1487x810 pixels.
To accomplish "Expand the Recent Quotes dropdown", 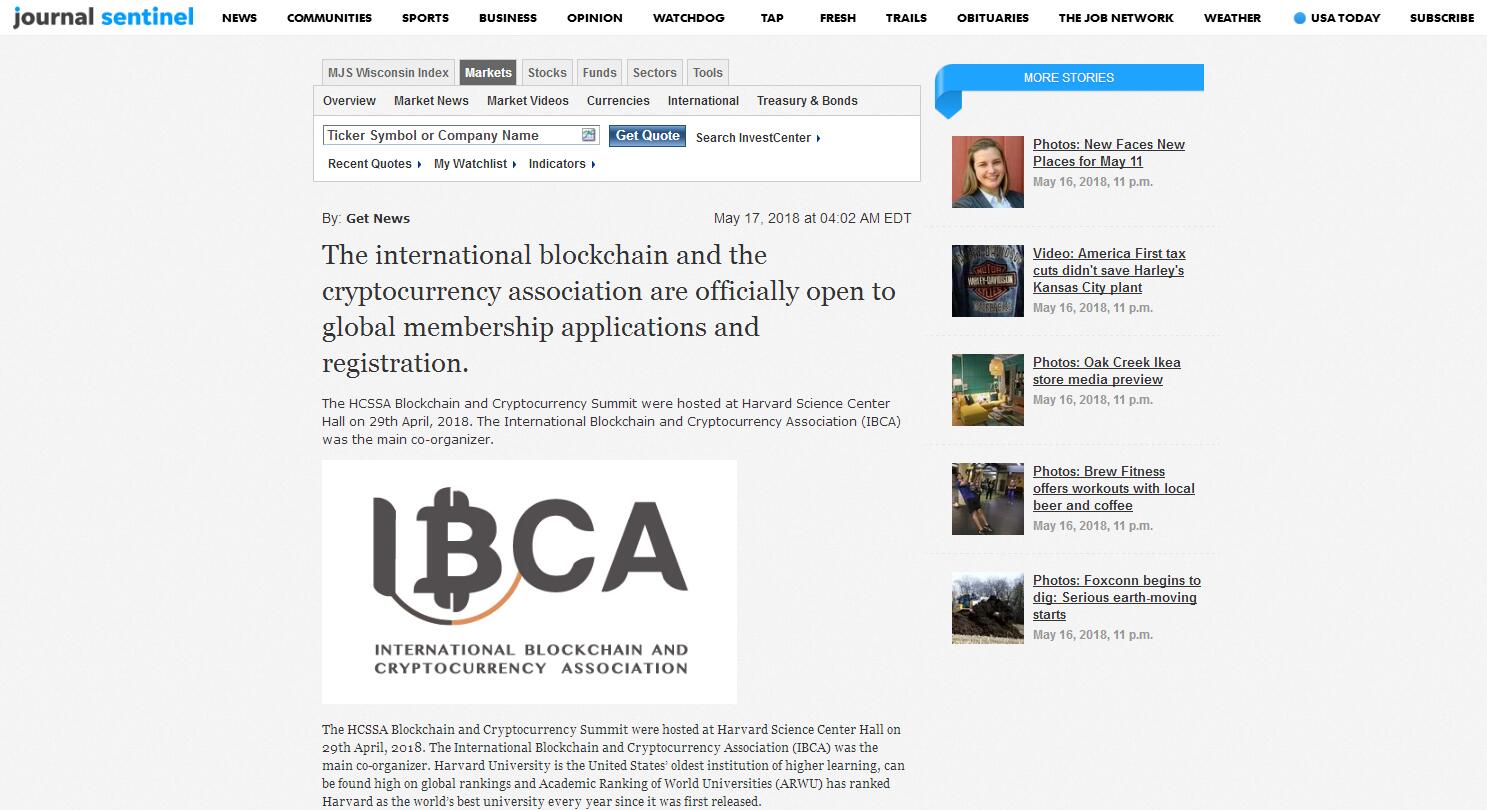I will pos(375,164).
